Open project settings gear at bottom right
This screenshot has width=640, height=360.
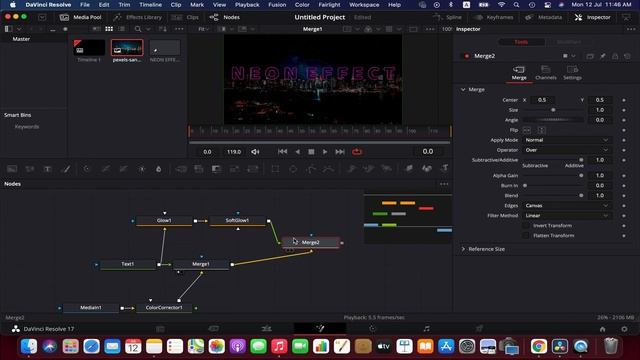click(x=624, y=329)
